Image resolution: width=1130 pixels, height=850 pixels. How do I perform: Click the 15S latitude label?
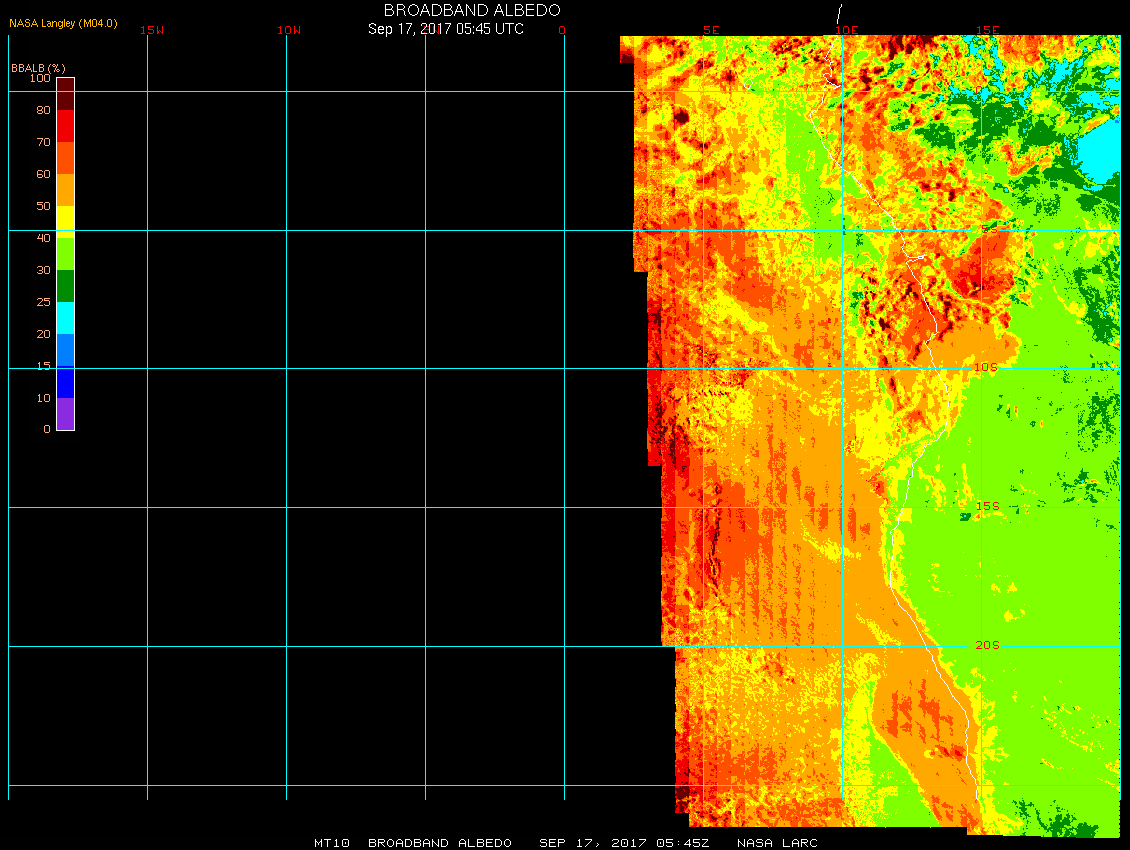point(987,506)
